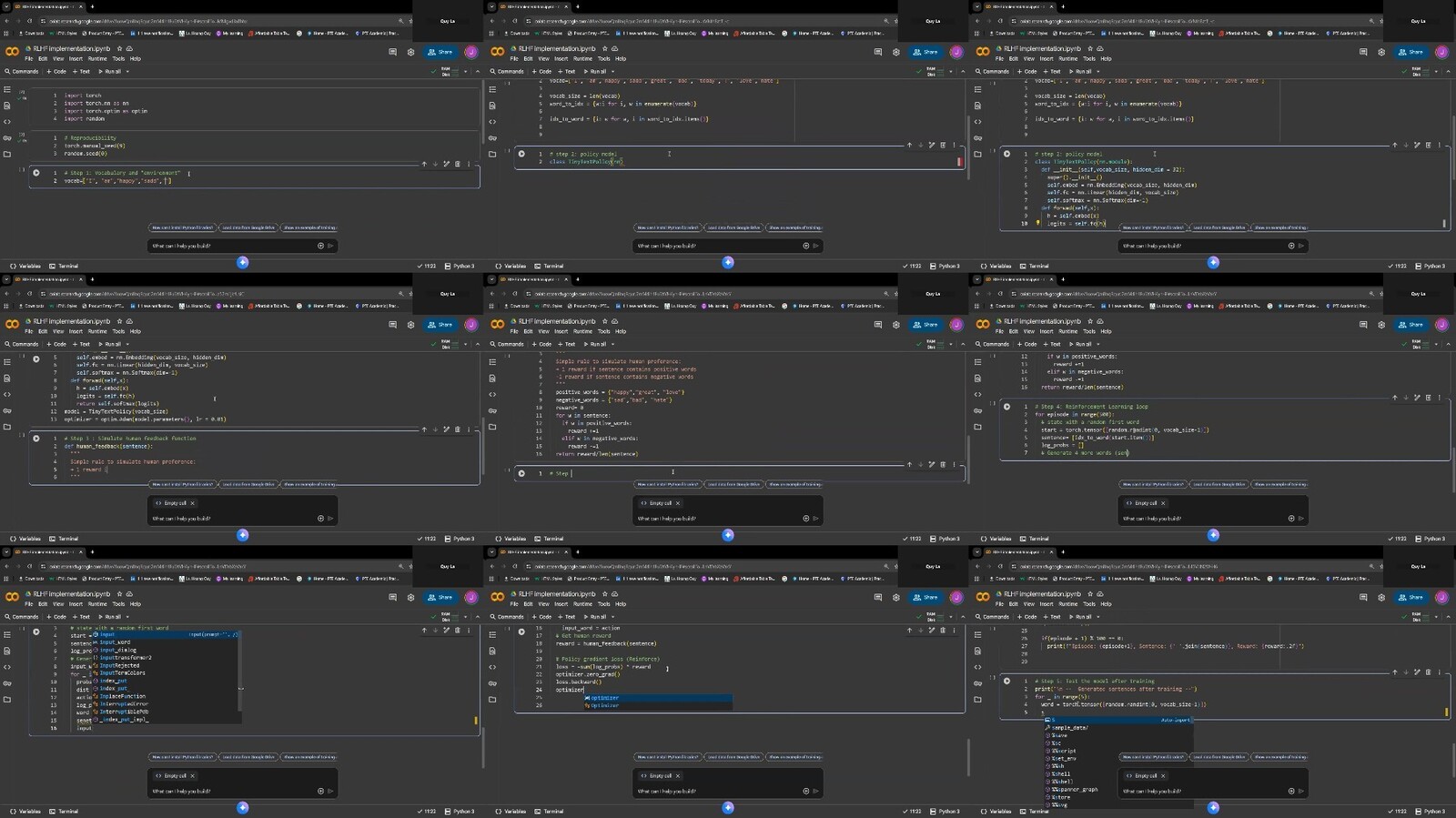Image resolution: width=1456 pixels, height=818 pixels.
Task: Open Files folder sidebar beside "import torch" cell
Action: (x=7, y=154)
